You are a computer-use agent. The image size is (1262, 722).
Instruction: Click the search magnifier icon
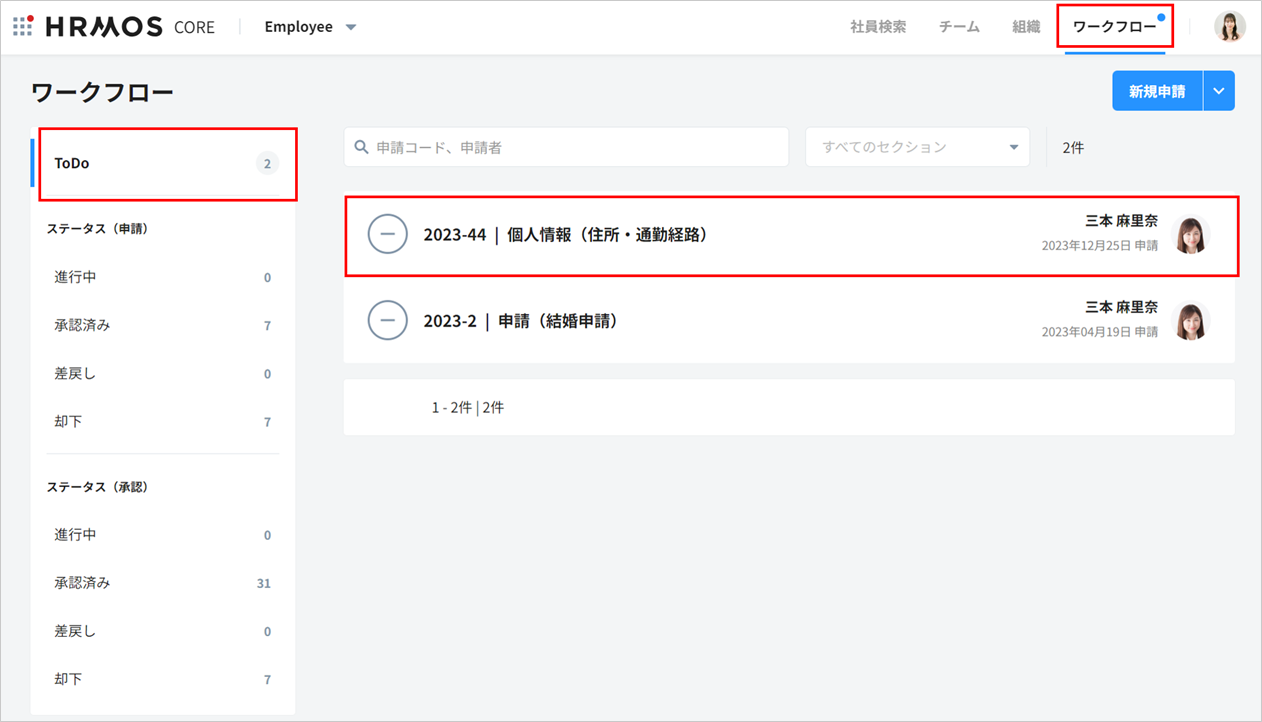pyautogui.click(x=362, y=147)
